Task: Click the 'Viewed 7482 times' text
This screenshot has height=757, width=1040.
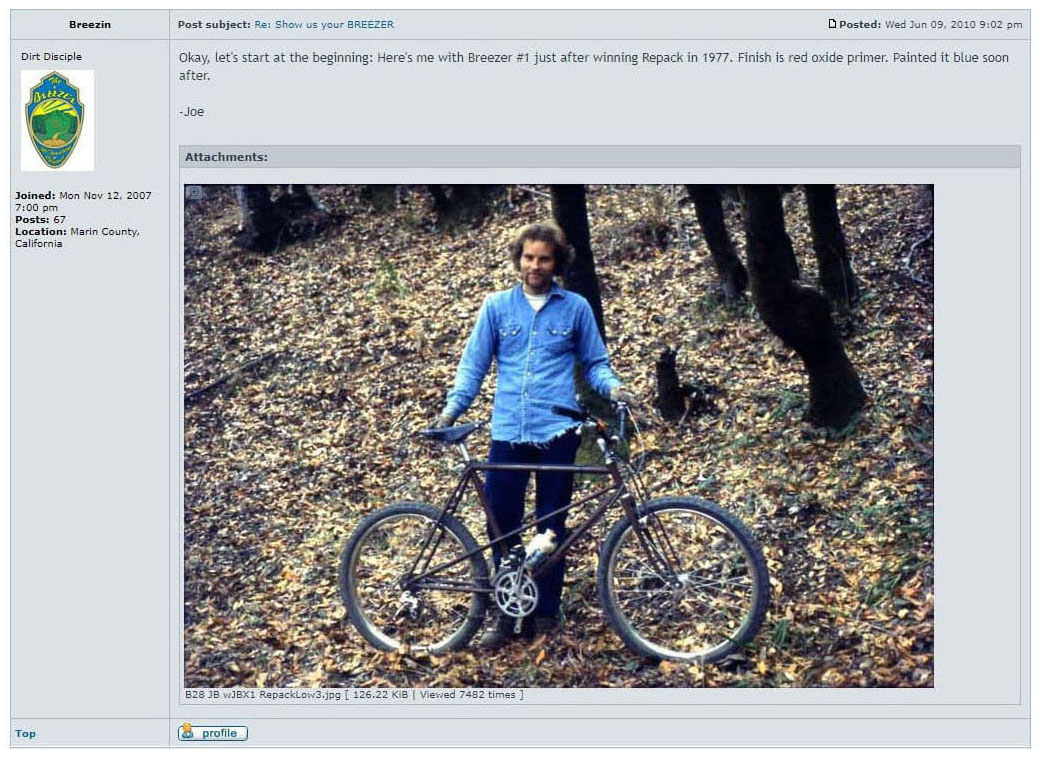Action: [x=467, y=695]
